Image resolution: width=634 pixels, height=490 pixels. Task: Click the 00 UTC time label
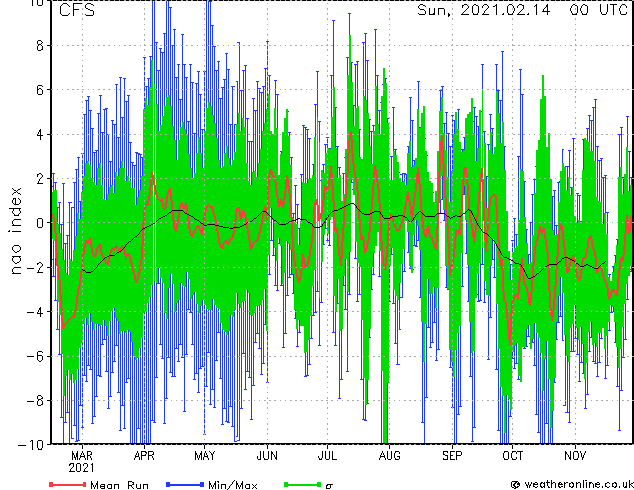point(598,10)
